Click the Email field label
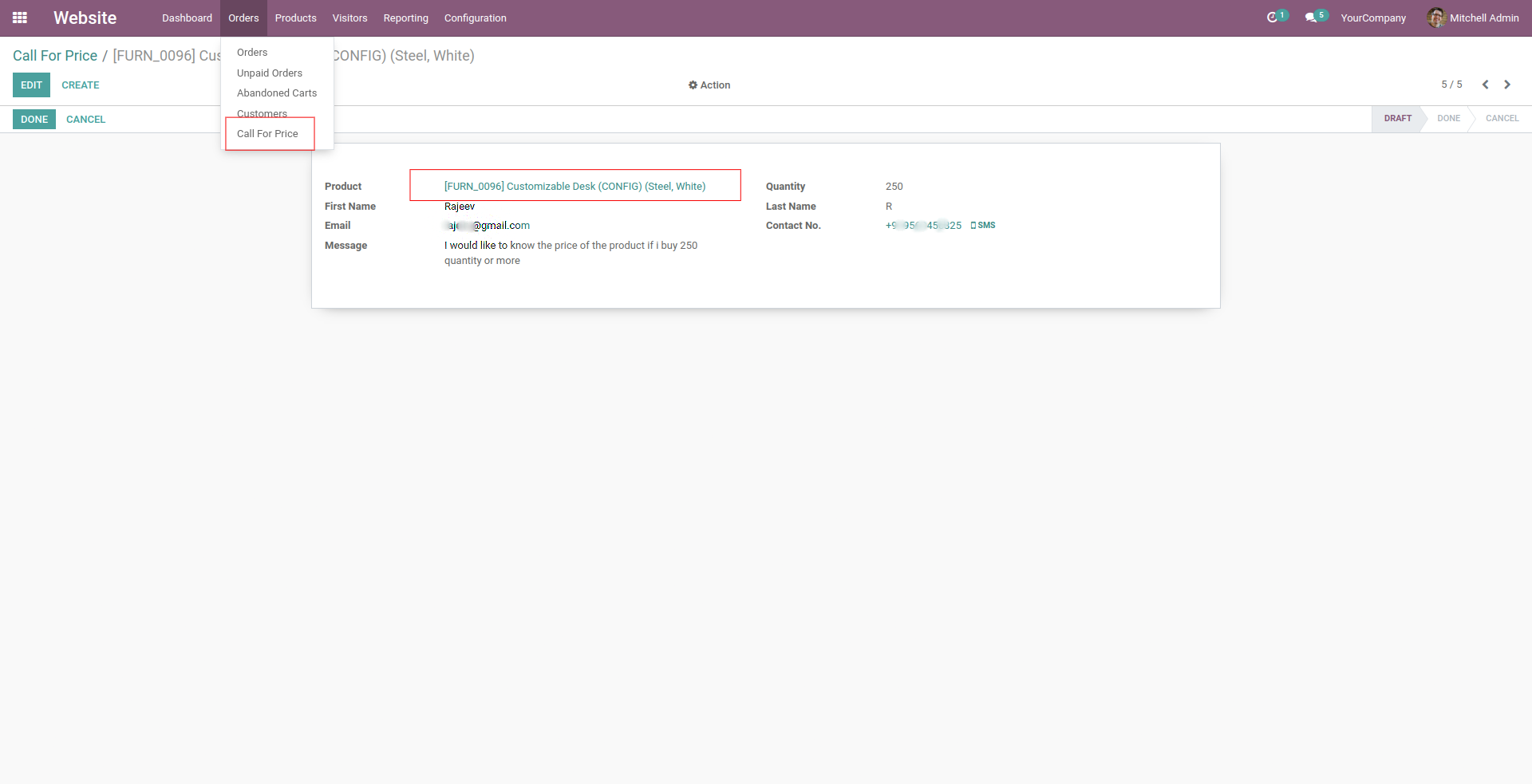1532x784 pixels. 338,226
